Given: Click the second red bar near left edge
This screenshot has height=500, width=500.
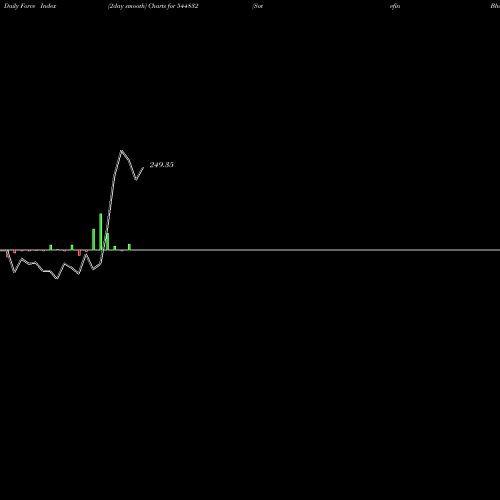Looking at the screenshot, I should pos(15,252).
